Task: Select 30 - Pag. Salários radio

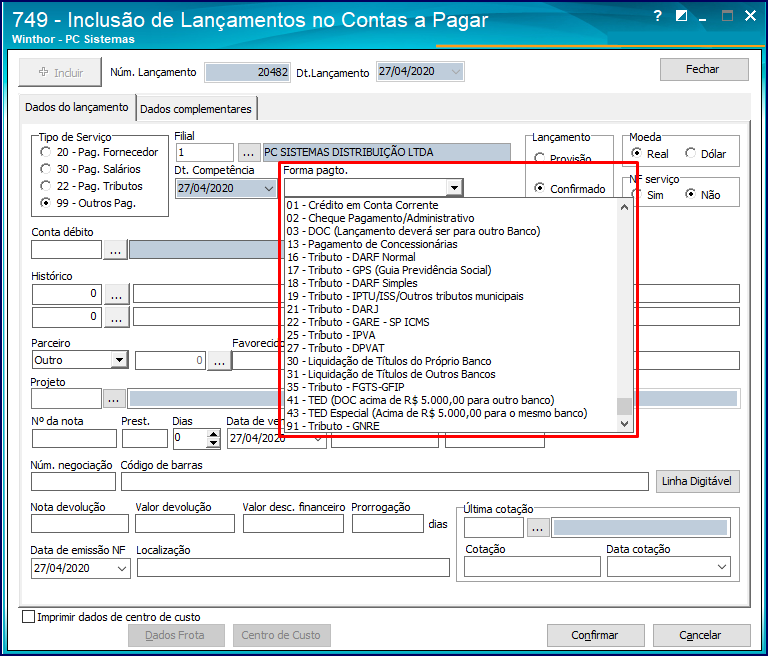Action: pos(91,169)
